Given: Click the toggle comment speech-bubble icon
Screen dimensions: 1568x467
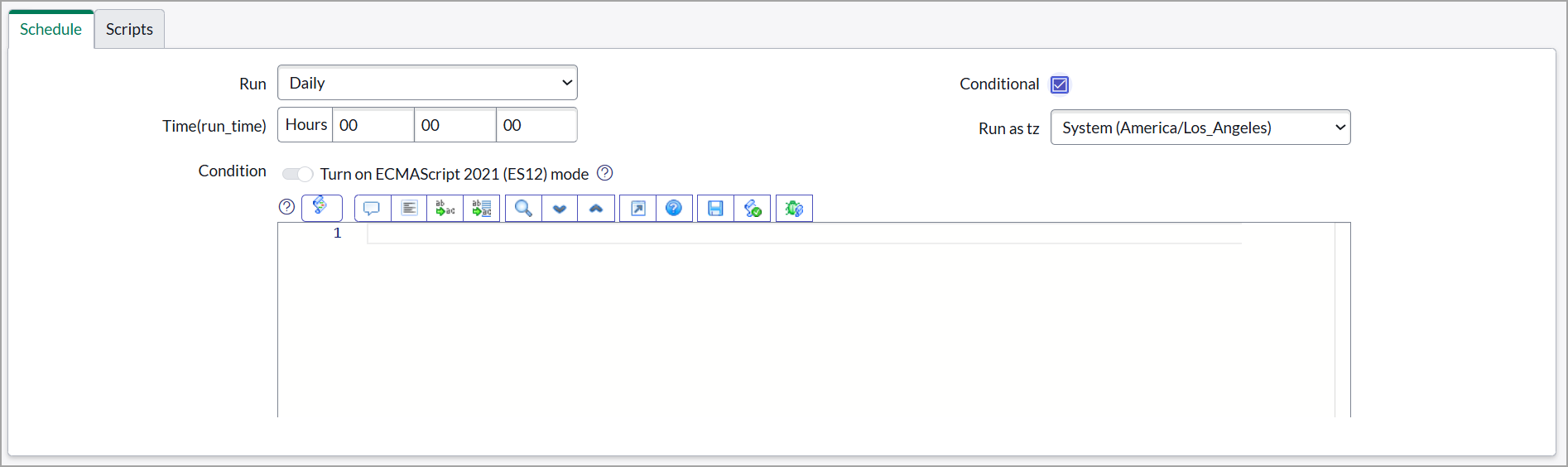Looking at the screenshot, I should tap(372, 209).
